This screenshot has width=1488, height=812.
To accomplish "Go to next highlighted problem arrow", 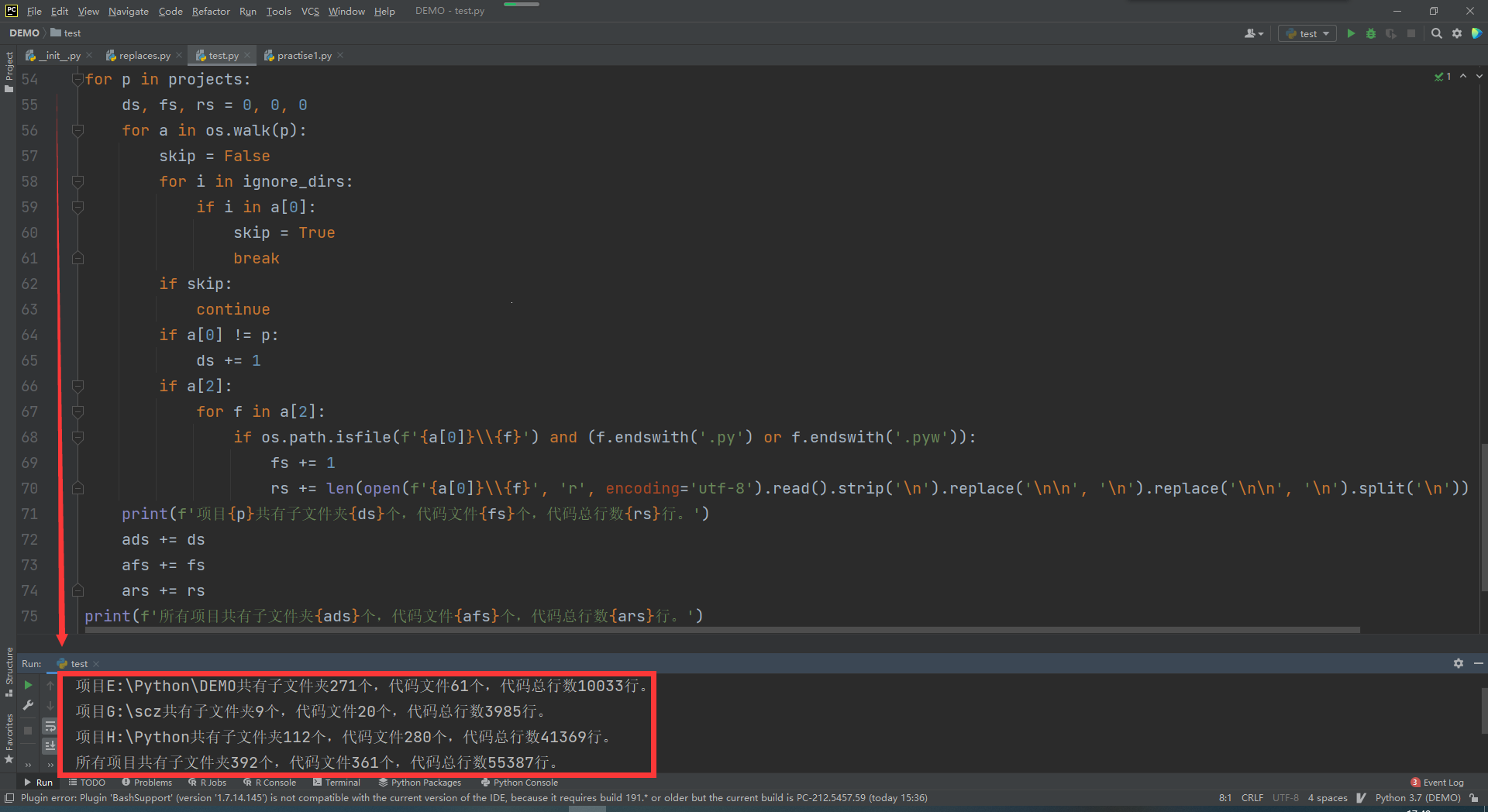I will [1479, 76].
